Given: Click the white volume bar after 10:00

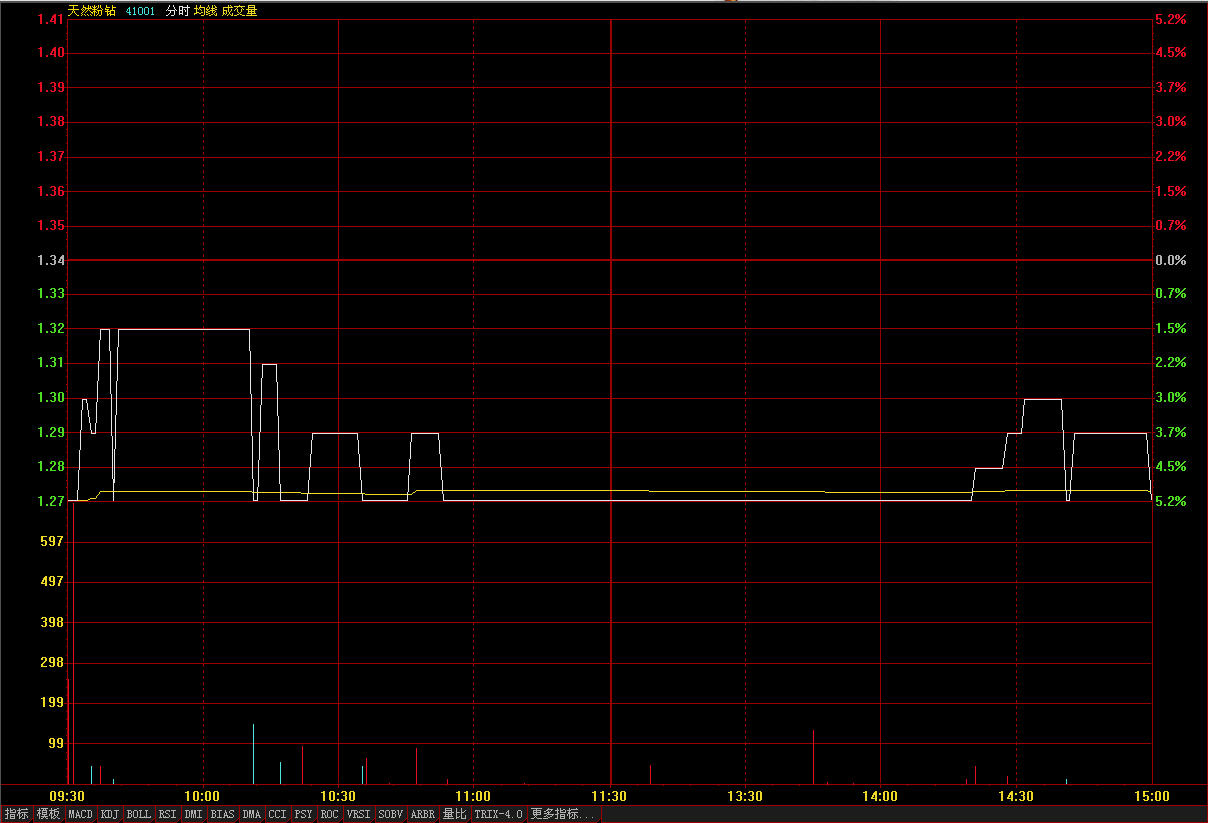Looking at the screenshot, I should [253, 754].
